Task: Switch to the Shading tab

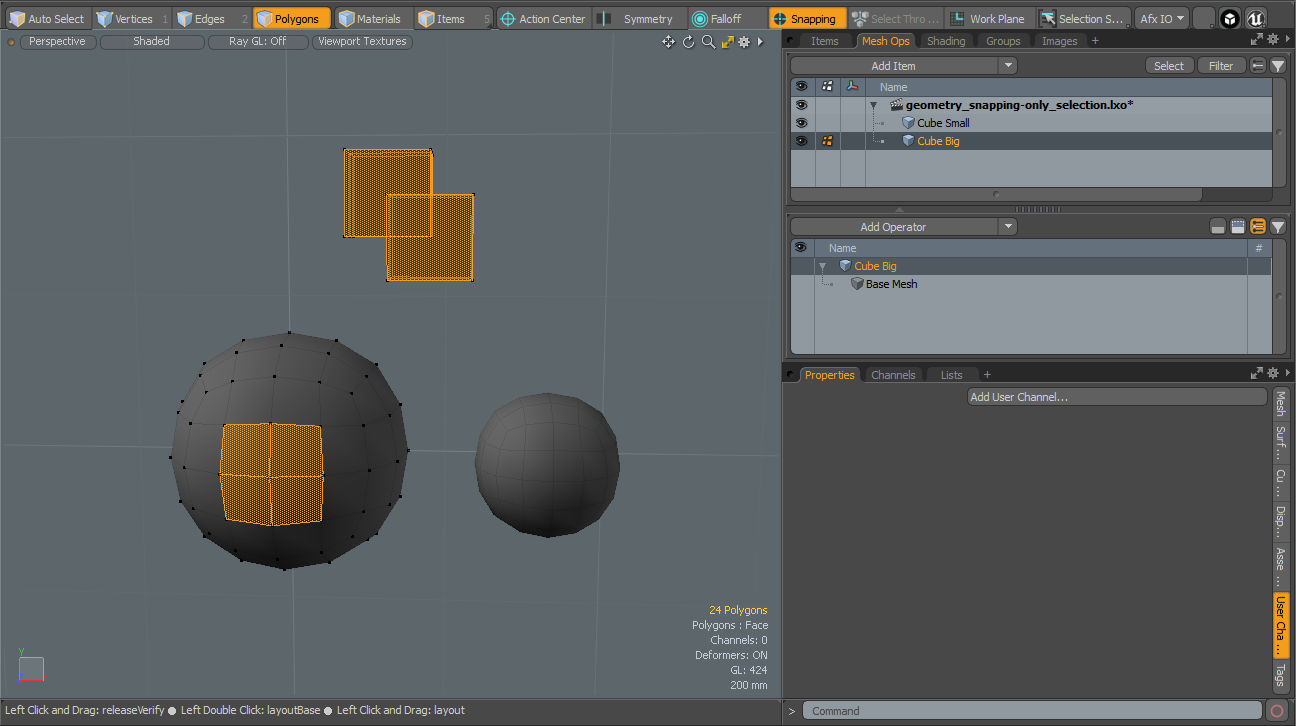Action: [x=945, y=41]
